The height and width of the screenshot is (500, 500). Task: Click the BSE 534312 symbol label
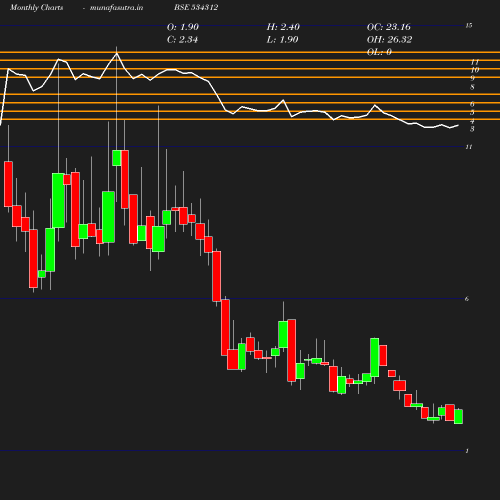click(x=196, y=7)
